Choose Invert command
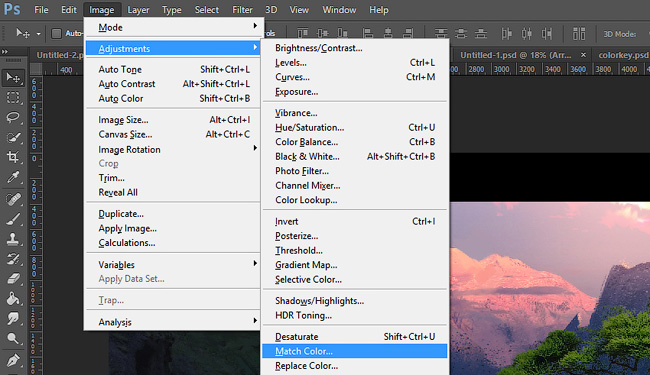Viewport: 650px width, 375px height. tap(354, 221)
